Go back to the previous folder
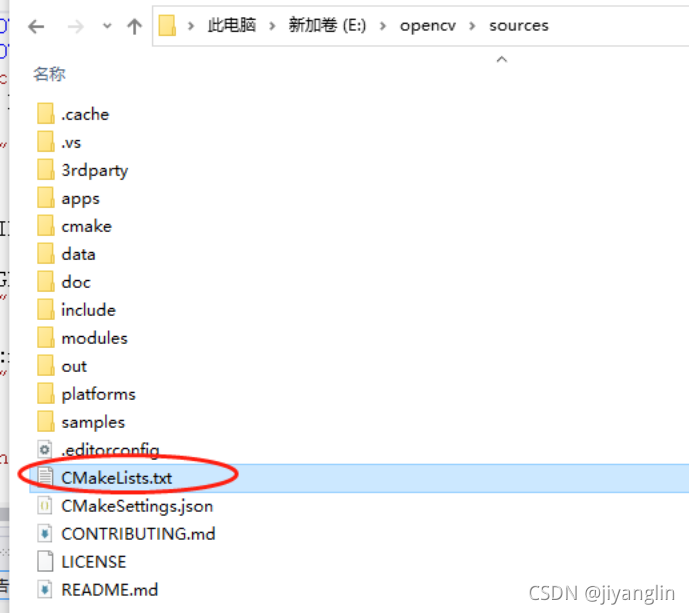This screenshot has height=614, width=690. pos(36,27)
